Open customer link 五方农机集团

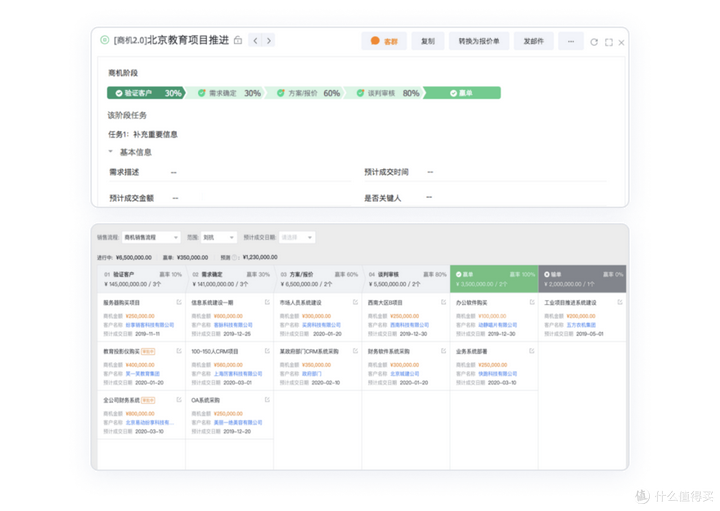[x=581, y=325]
